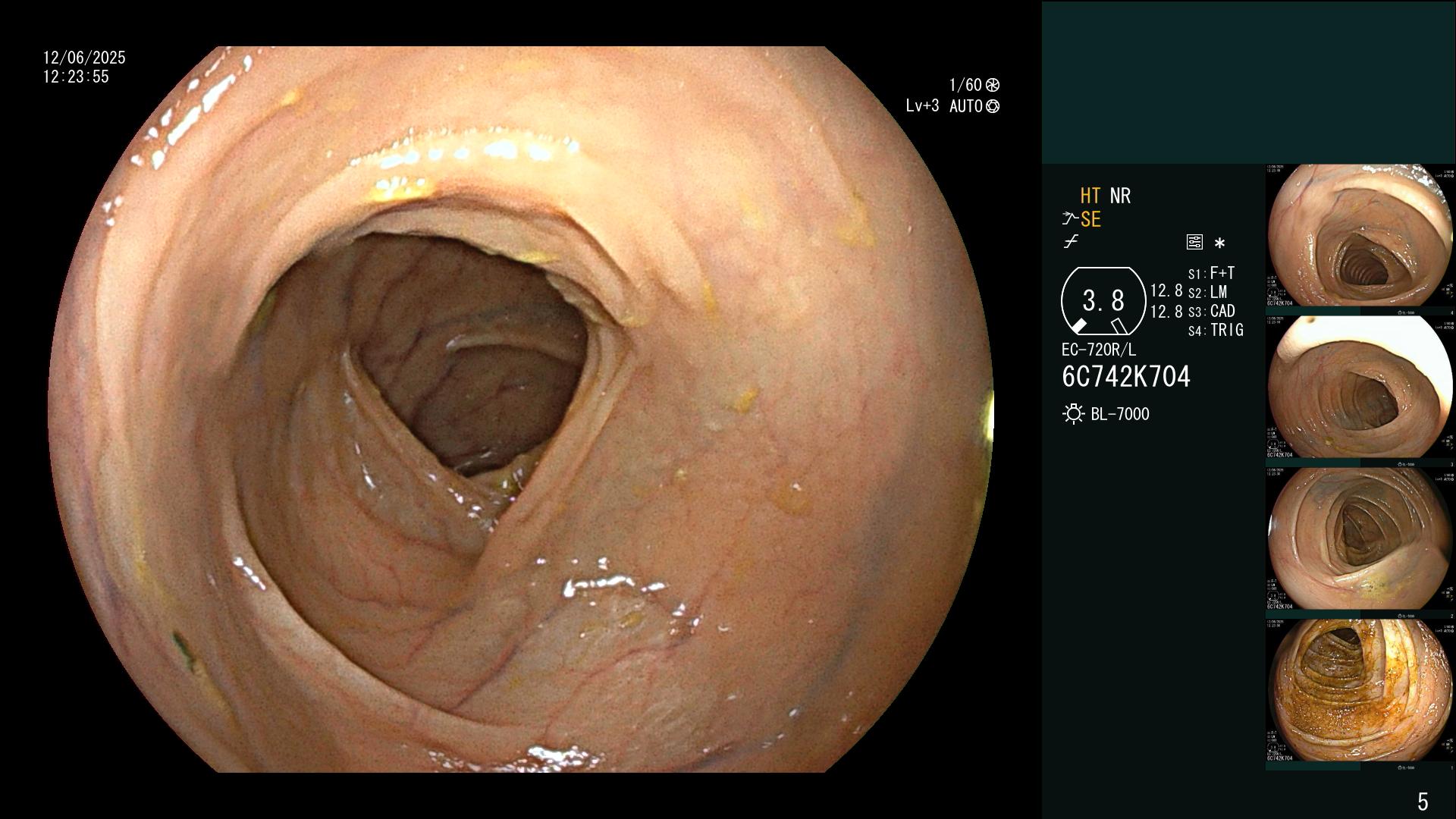The image size is (1456, 819).
Task: Click the lower 12.8 value
Action: point(1166,311)
